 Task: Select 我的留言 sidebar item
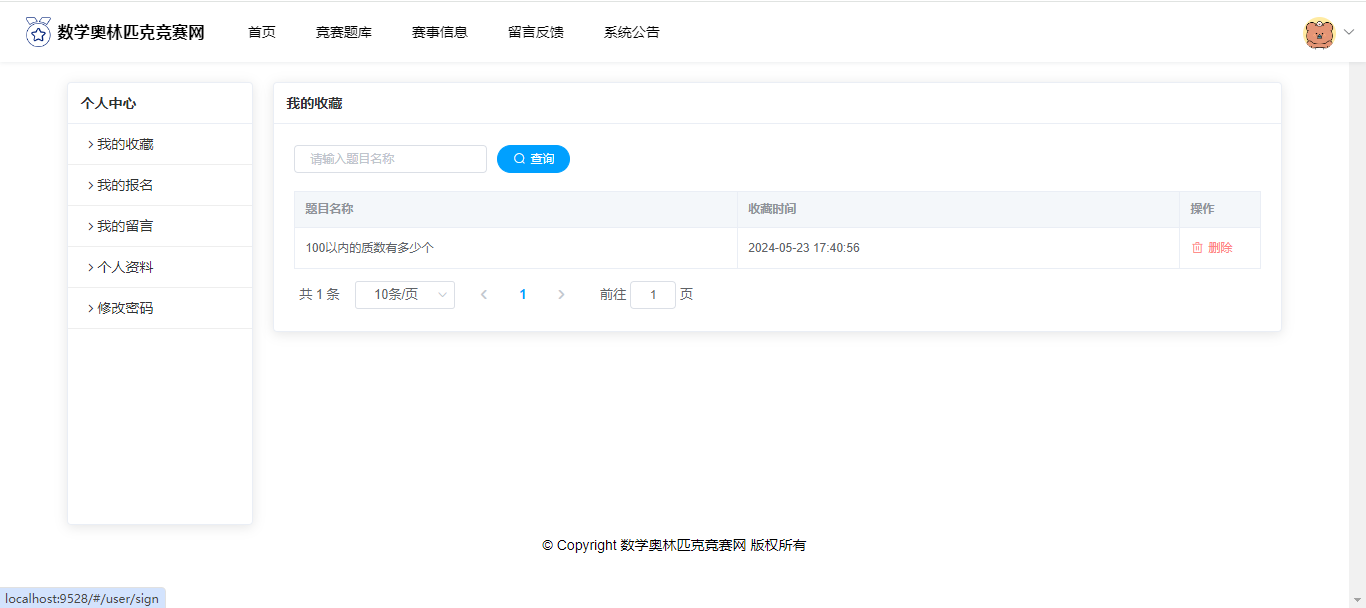coord(125,226)
